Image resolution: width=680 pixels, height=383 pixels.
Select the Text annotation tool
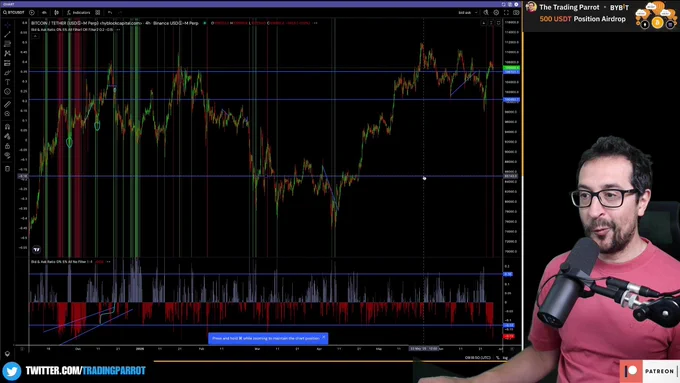coord(7,82)
